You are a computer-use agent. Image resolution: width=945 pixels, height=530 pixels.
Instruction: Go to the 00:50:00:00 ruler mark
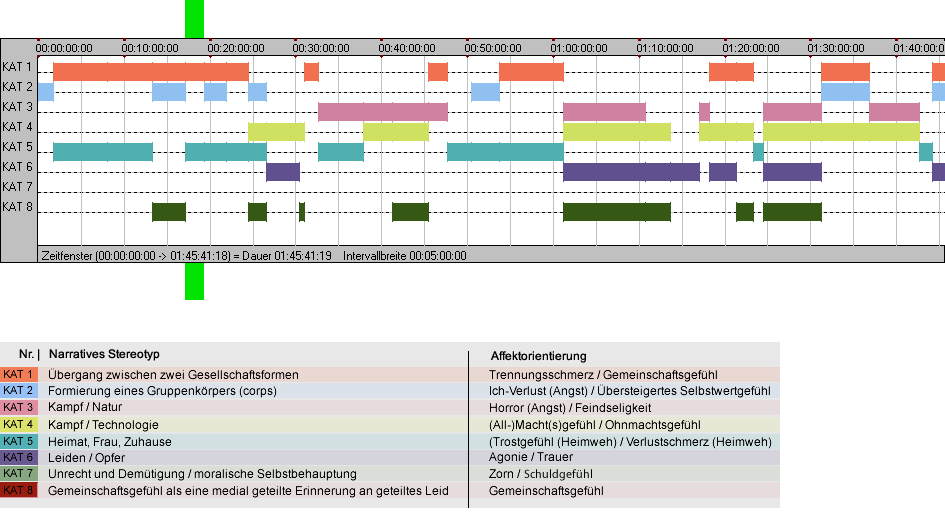tap(493, 48)
